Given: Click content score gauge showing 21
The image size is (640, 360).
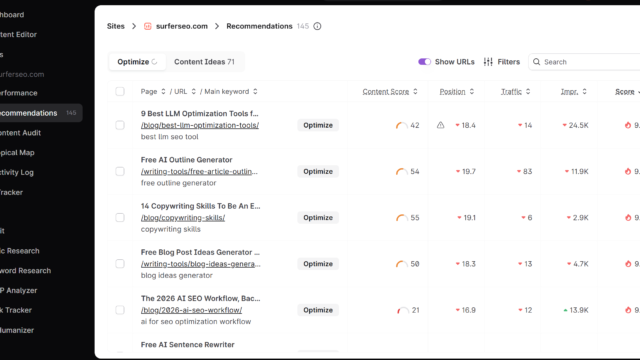Looking at the screenshot, I should [402, 310].
